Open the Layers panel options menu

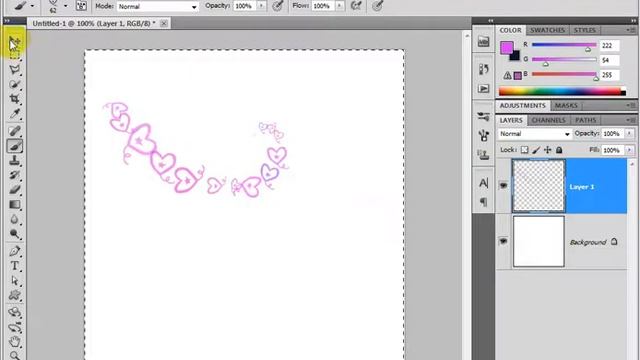pos(631,120)
